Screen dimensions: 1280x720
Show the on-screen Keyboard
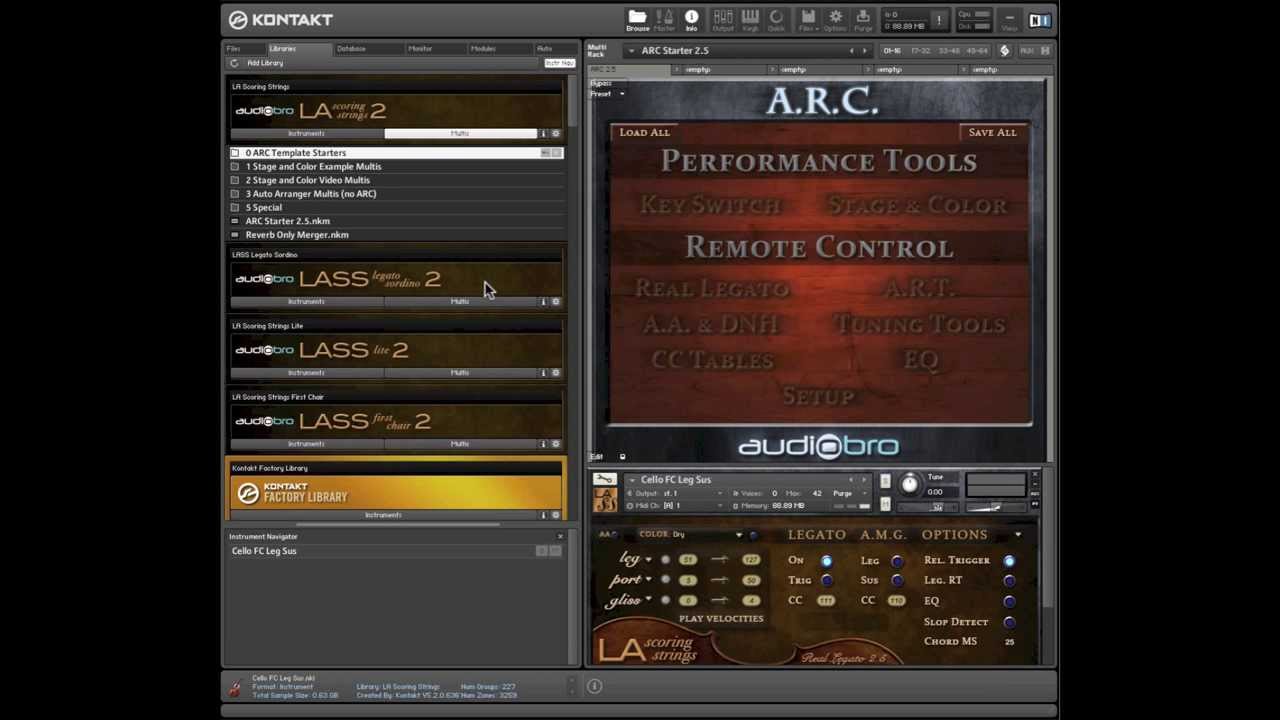(749, 19)
